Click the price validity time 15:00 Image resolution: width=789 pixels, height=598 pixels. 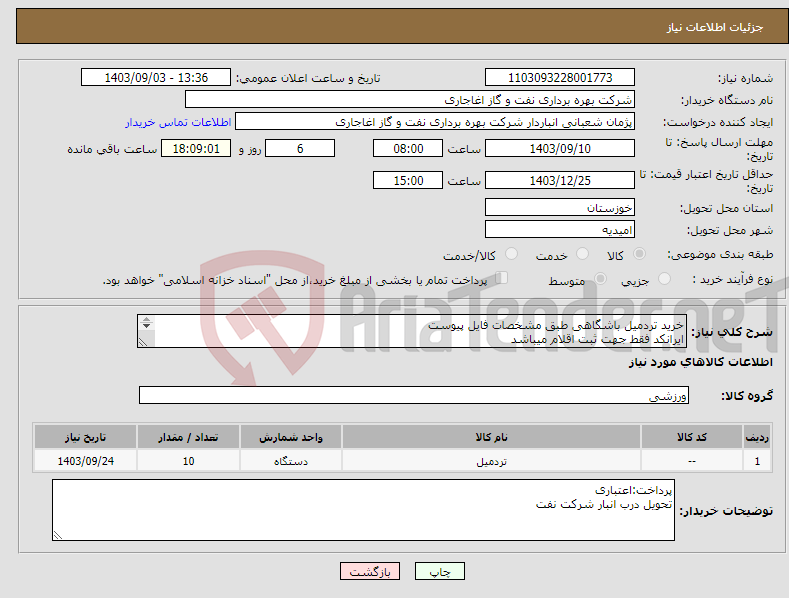(408, 180)
